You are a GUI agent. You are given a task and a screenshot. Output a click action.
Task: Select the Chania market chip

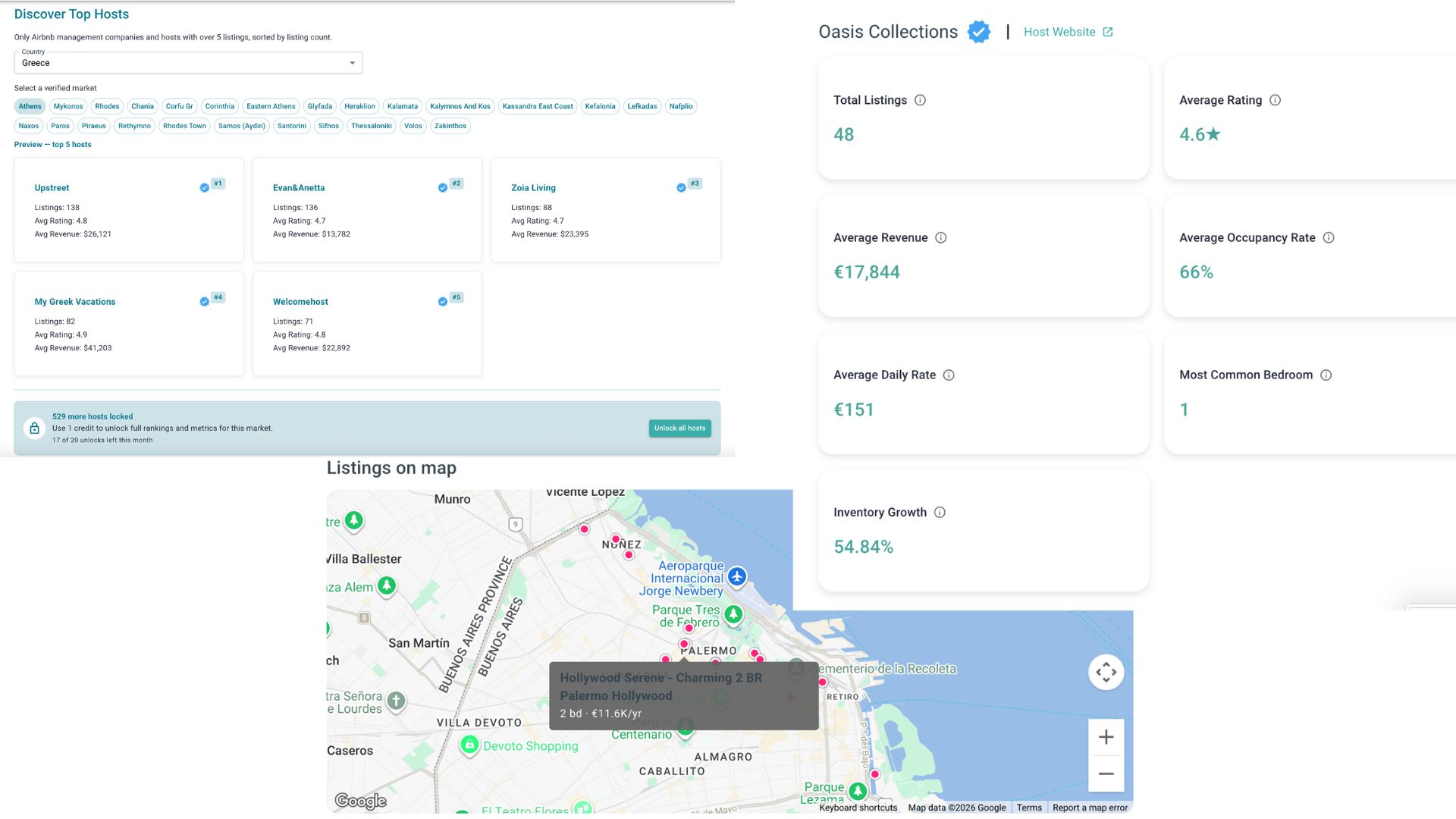[143, 106]
